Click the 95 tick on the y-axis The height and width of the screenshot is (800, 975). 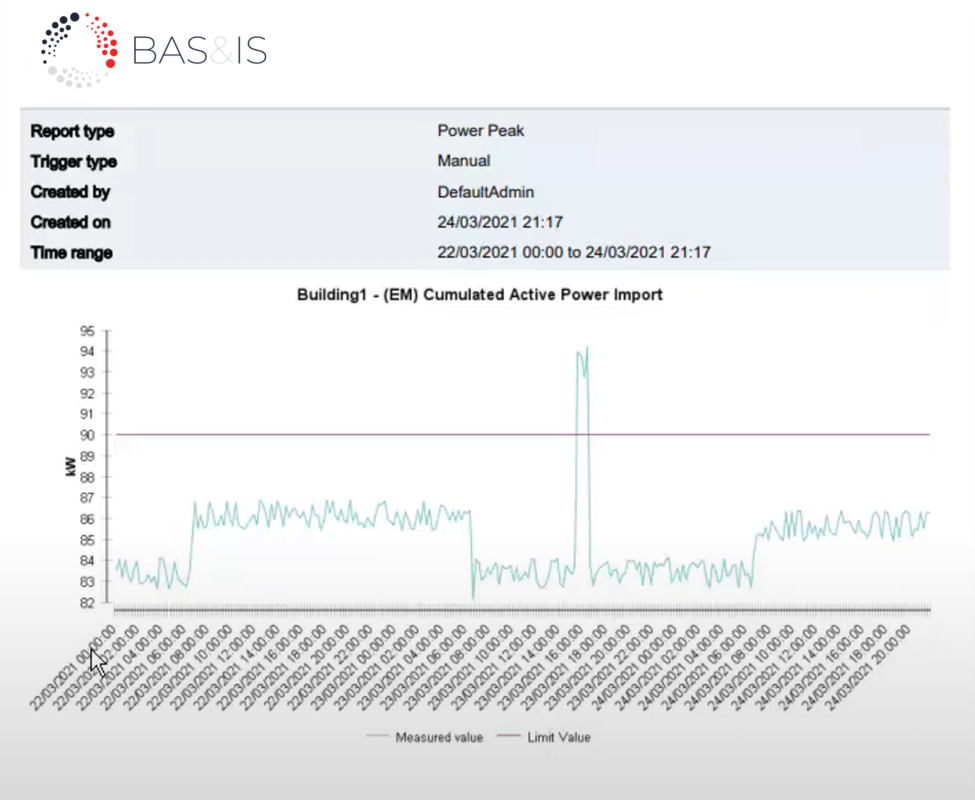pos(87,330)
